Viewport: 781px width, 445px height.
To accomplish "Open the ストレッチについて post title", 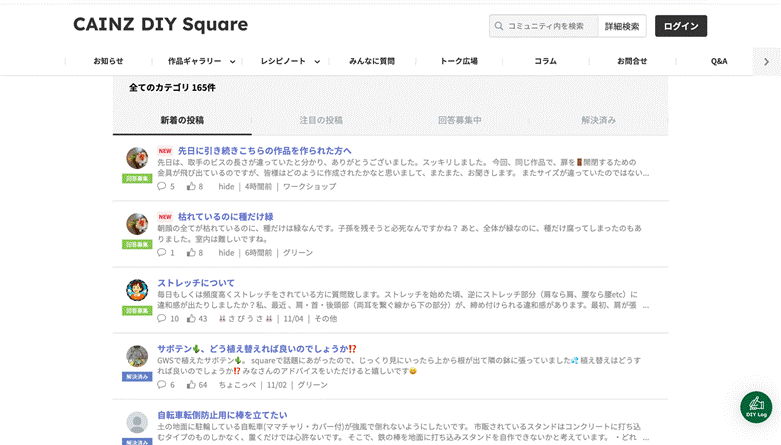I will pyautogui.click(x=196, y=282).
